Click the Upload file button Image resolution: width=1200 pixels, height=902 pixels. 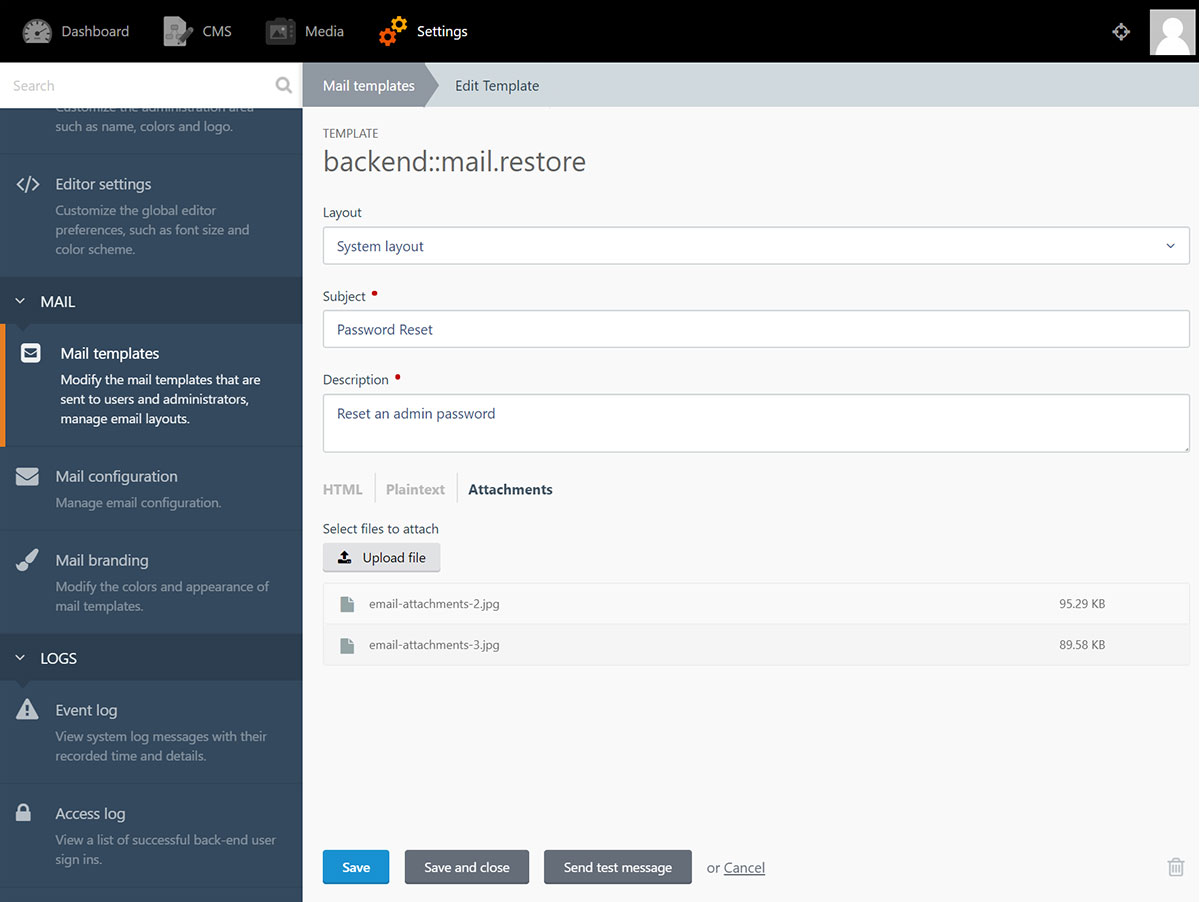(381, 558)
